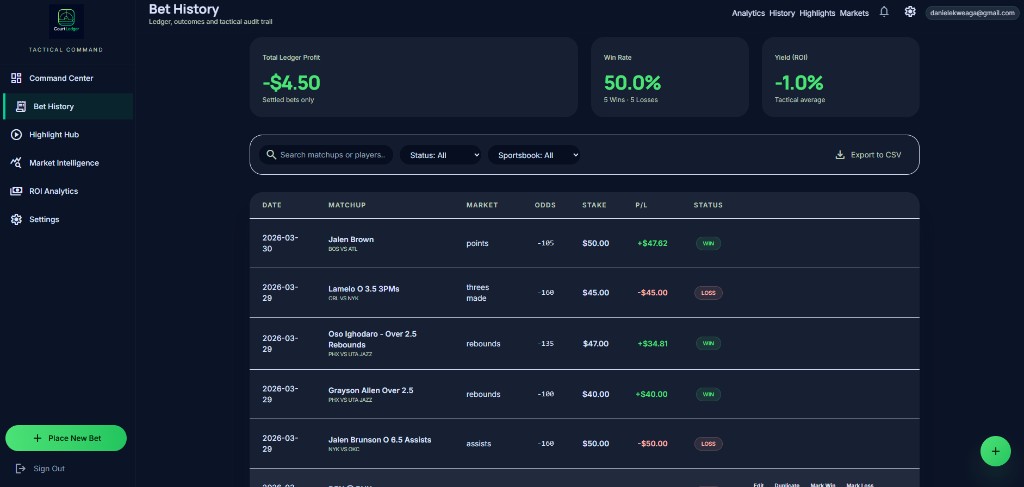Go to Markets in top navigation
Image resolution: width=1024 pixels, height=487 pixels.
[854, 13]
